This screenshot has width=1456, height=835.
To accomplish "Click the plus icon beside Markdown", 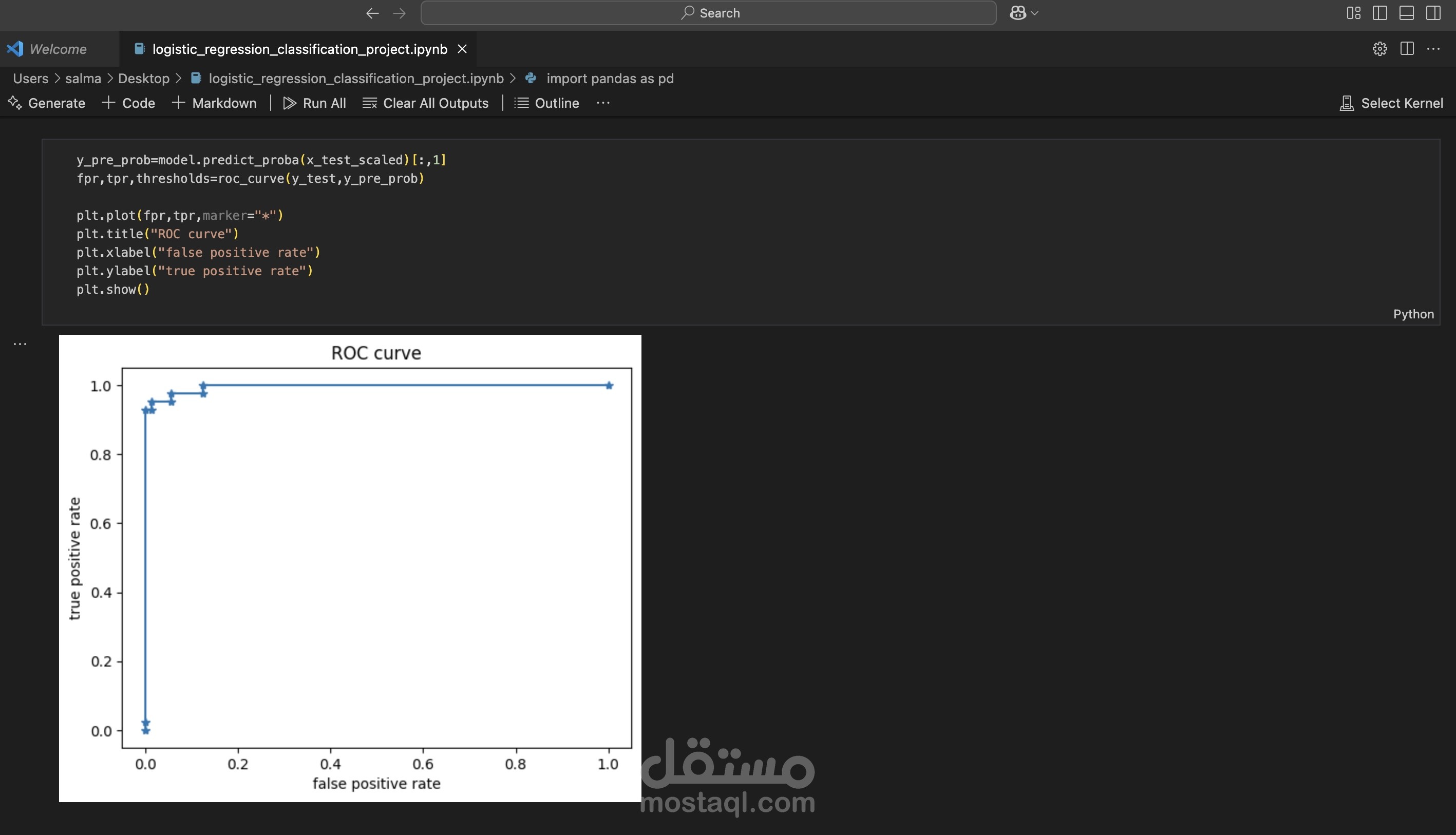I will click(178, 103).
